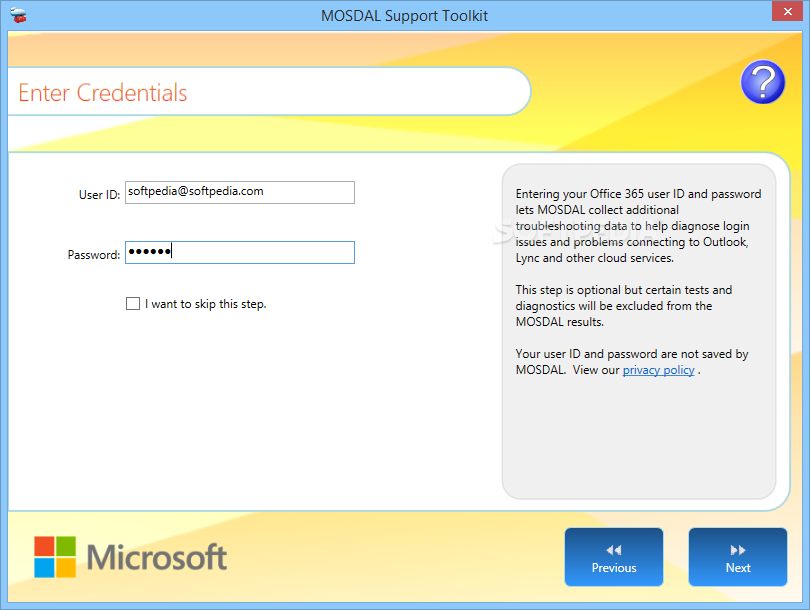
Task: Open the privacy policy link
Action: (658, 370)
